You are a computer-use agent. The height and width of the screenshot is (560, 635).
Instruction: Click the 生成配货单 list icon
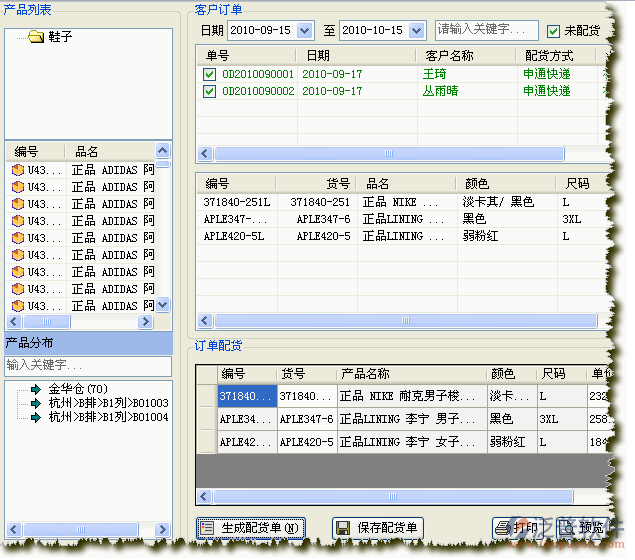tap(207, 528)
